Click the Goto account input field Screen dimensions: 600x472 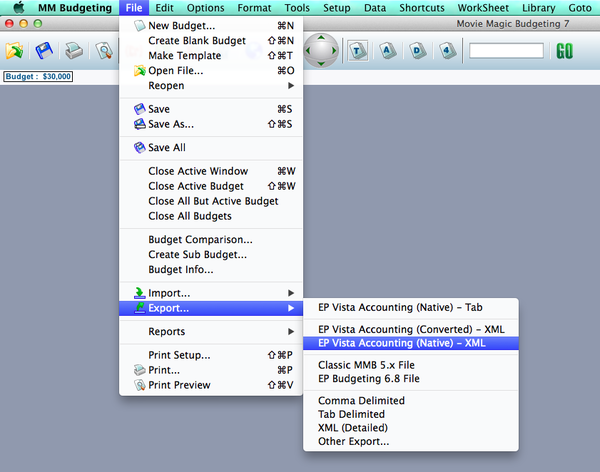point(506,51)
